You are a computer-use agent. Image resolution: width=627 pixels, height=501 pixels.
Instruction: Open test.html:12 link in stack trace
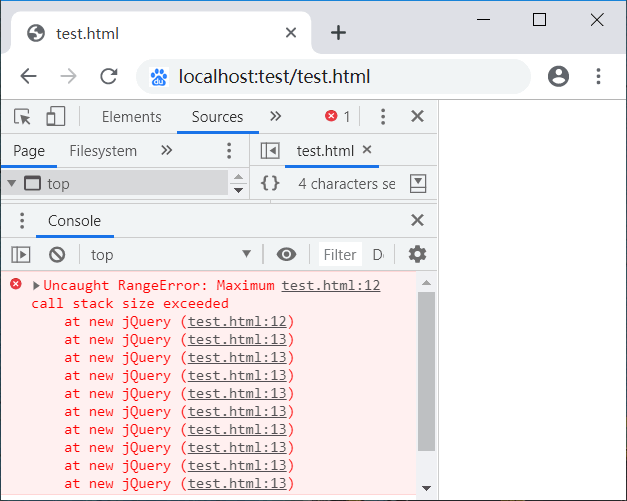[x=237, y=321]
